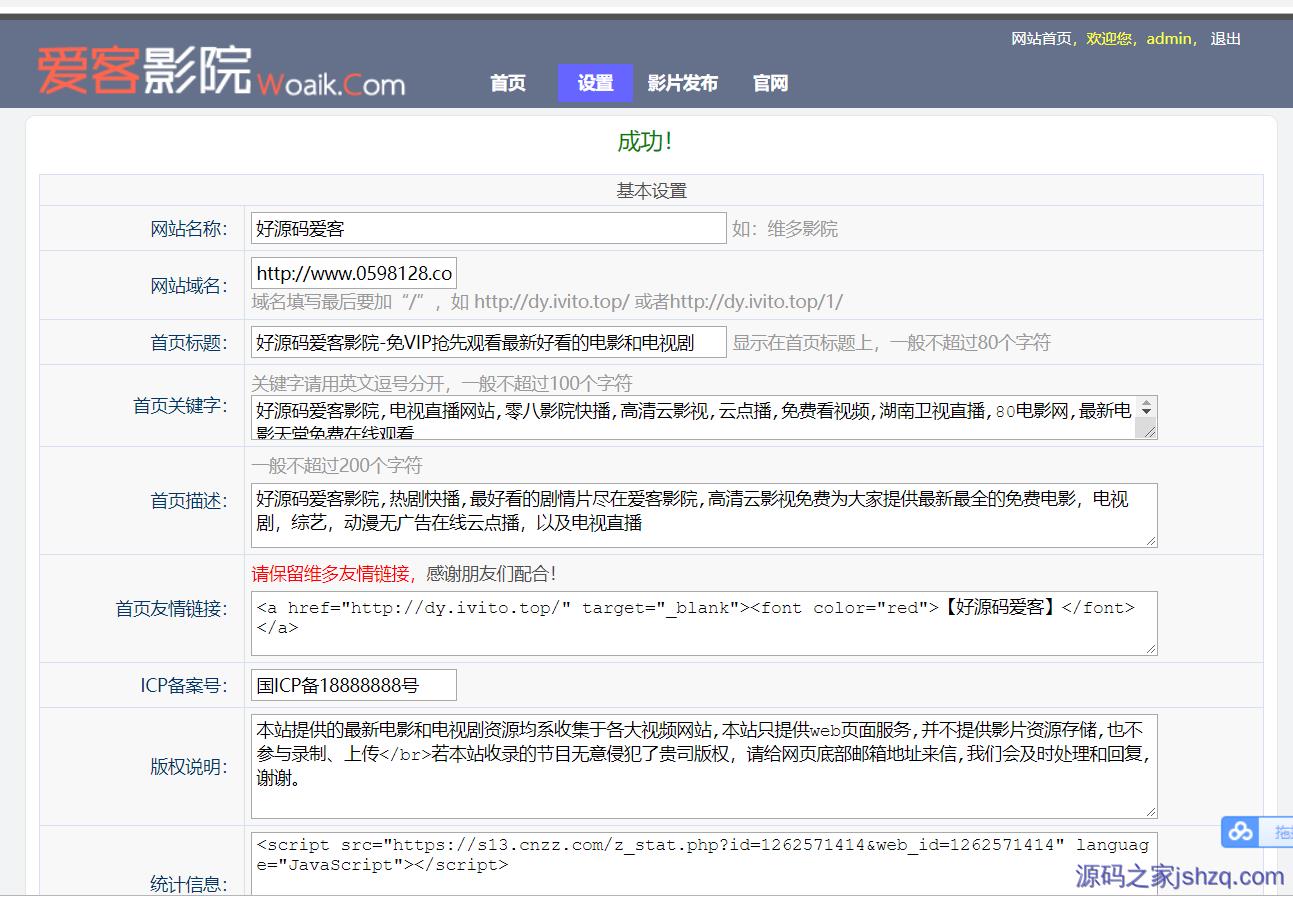This screenshot has width=1293, height=899.
Task: Click the Baidu cloud floating icon
Action: [1241, 831]
